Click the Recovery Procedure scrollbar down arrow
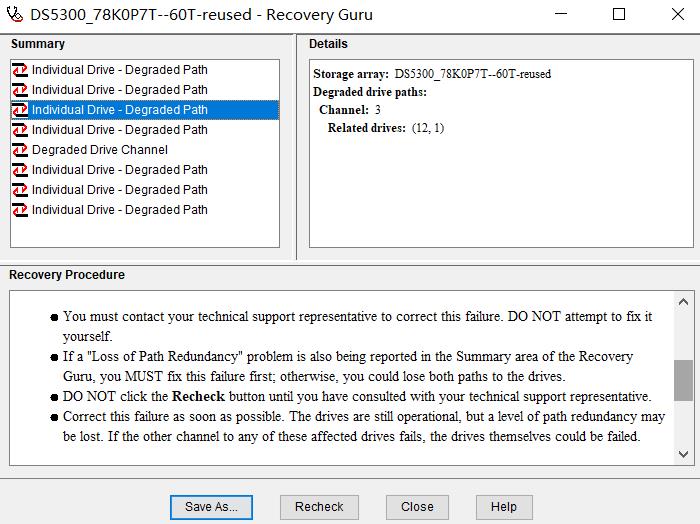 click(x=683, y=454)
